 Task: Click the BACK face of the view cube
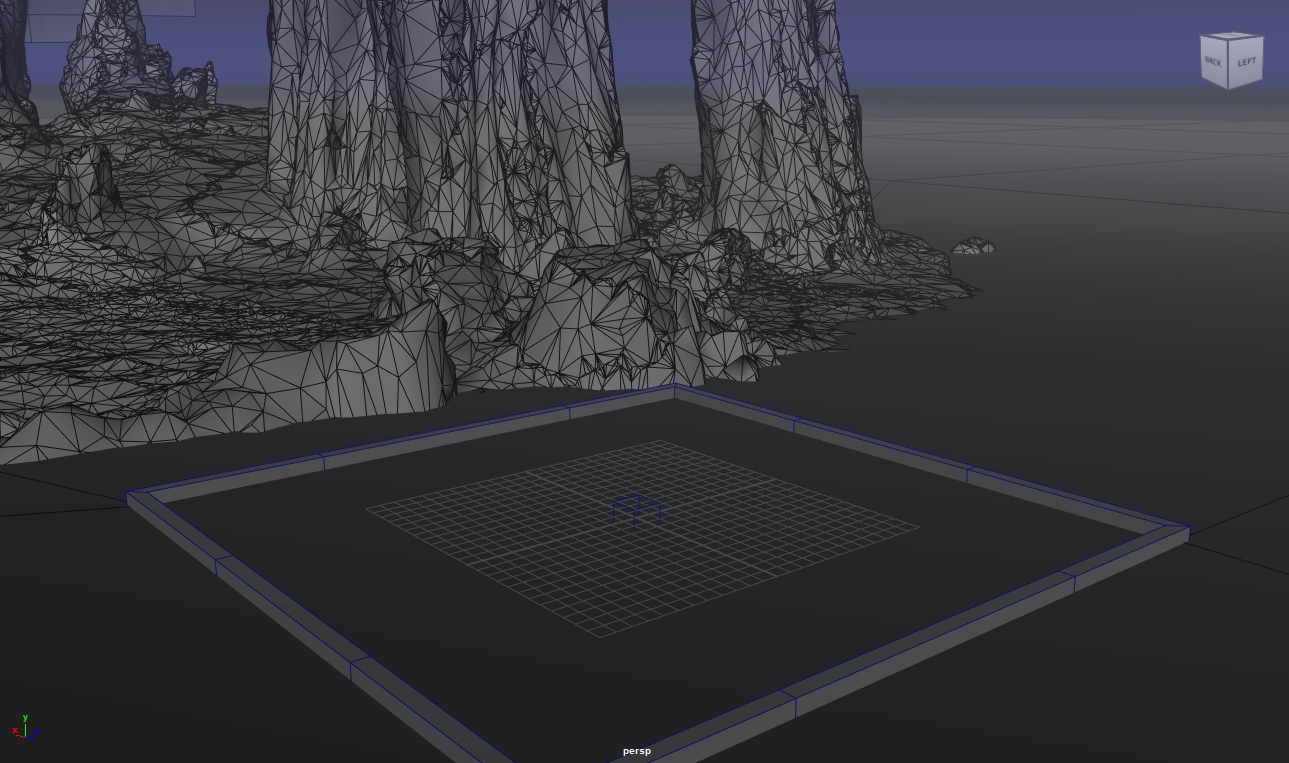click(x=1213, y=62)
